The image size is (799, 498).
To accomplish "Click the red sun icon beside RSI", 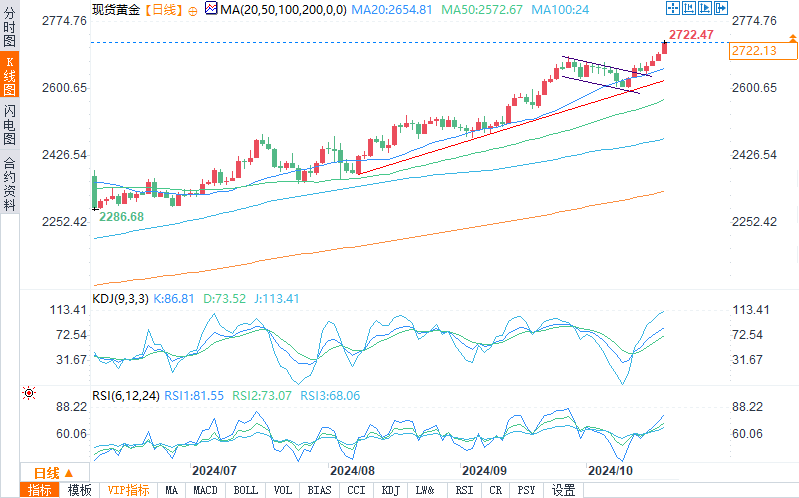I will [x=29, y=393].
